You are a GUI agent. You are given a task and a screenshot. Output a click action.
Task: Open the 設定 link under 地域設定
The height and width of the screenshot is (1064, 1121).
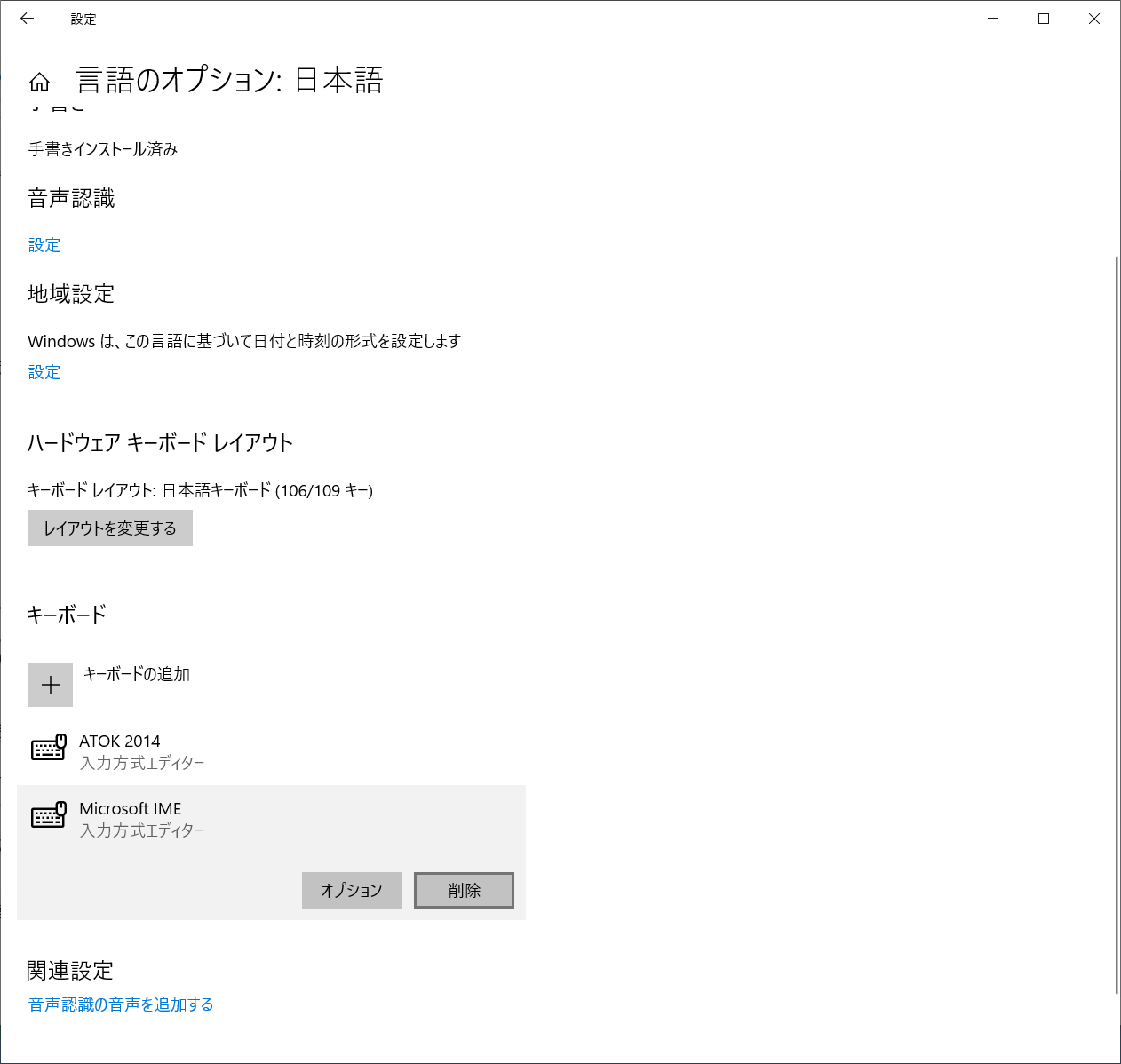(44, 372)
